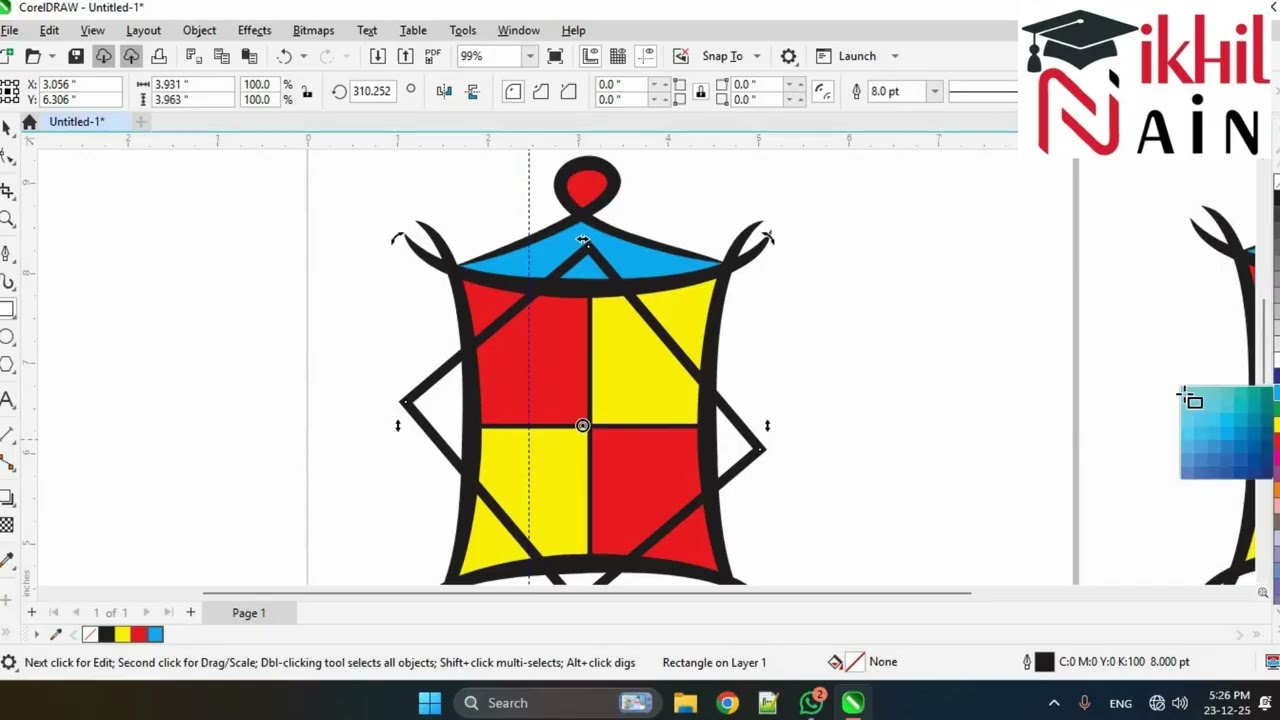This screenshot has width=1280, height=720.
Task: Select the Polygon tool
Action: click(7, 366)
